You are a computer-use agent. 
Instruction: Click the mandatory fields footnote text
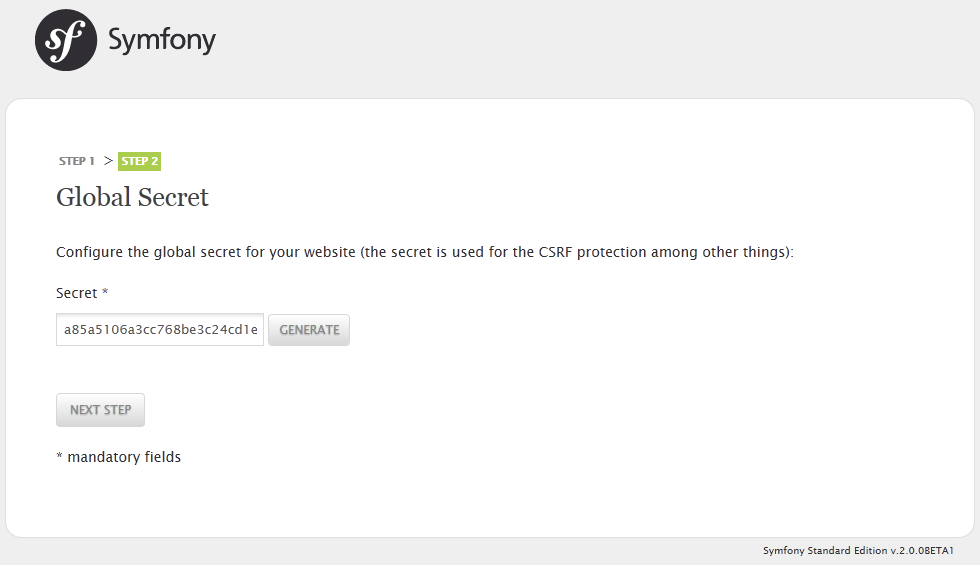pyautogui.click(x=124, y=457)
